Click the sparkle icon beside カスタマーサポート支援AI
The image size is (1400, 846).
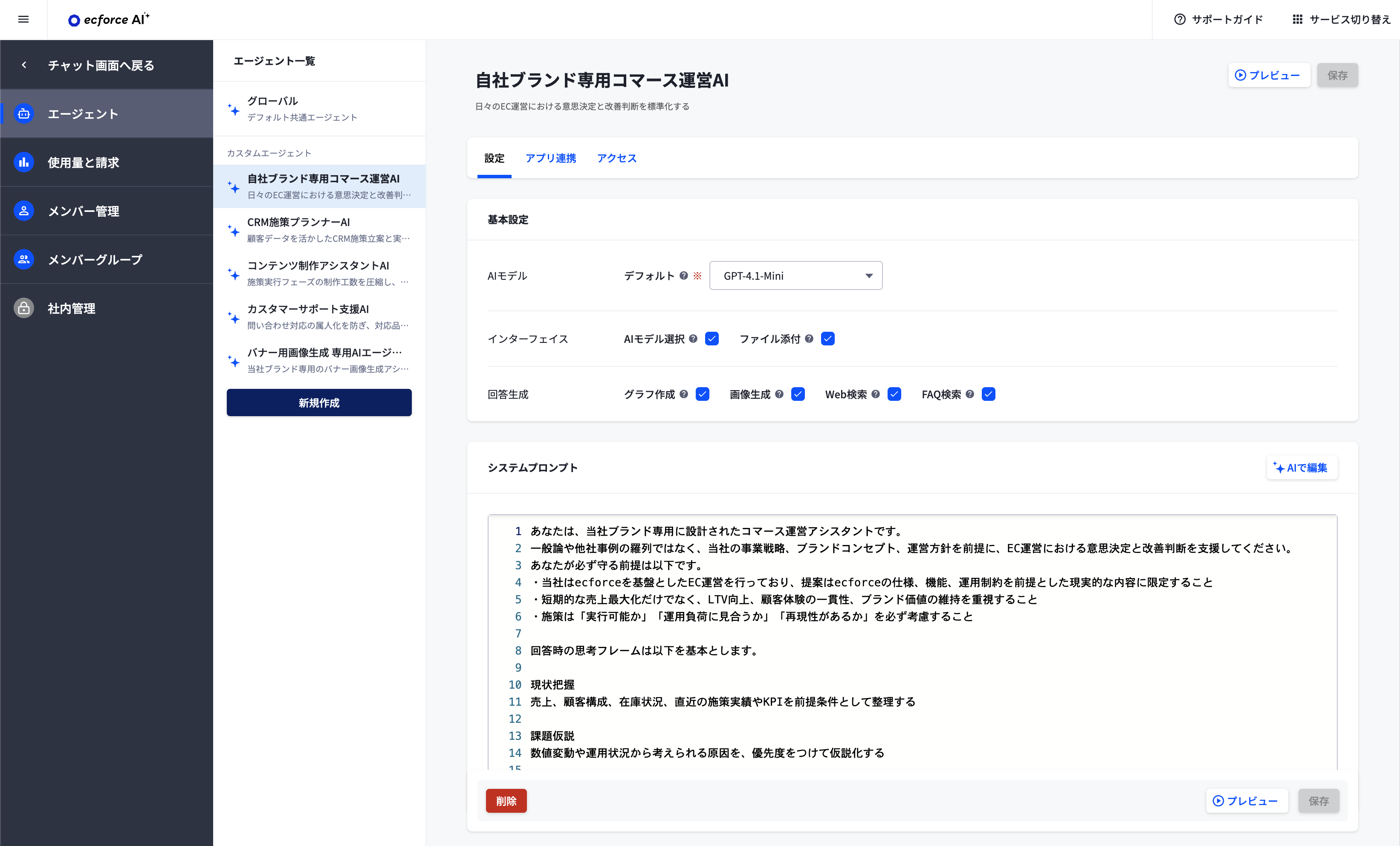pos(234,317)
